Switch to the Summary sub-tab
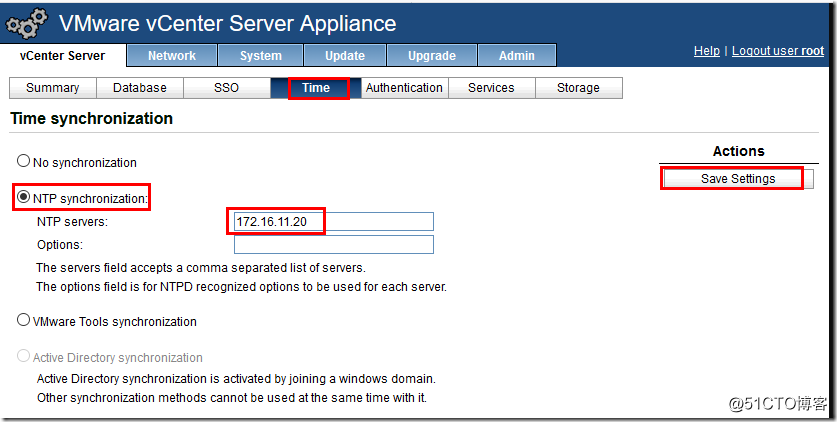The height and width of the screenshot is (422, 837). click(53, 88)
